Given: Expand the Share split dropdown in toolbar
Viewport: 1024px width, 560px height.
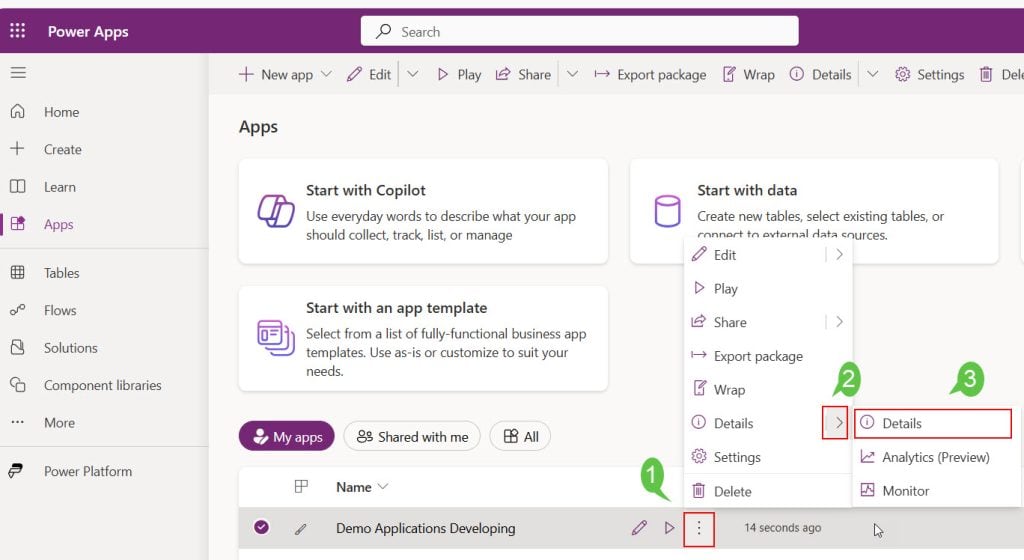Looking at the screenshot, I should (572, 74).
